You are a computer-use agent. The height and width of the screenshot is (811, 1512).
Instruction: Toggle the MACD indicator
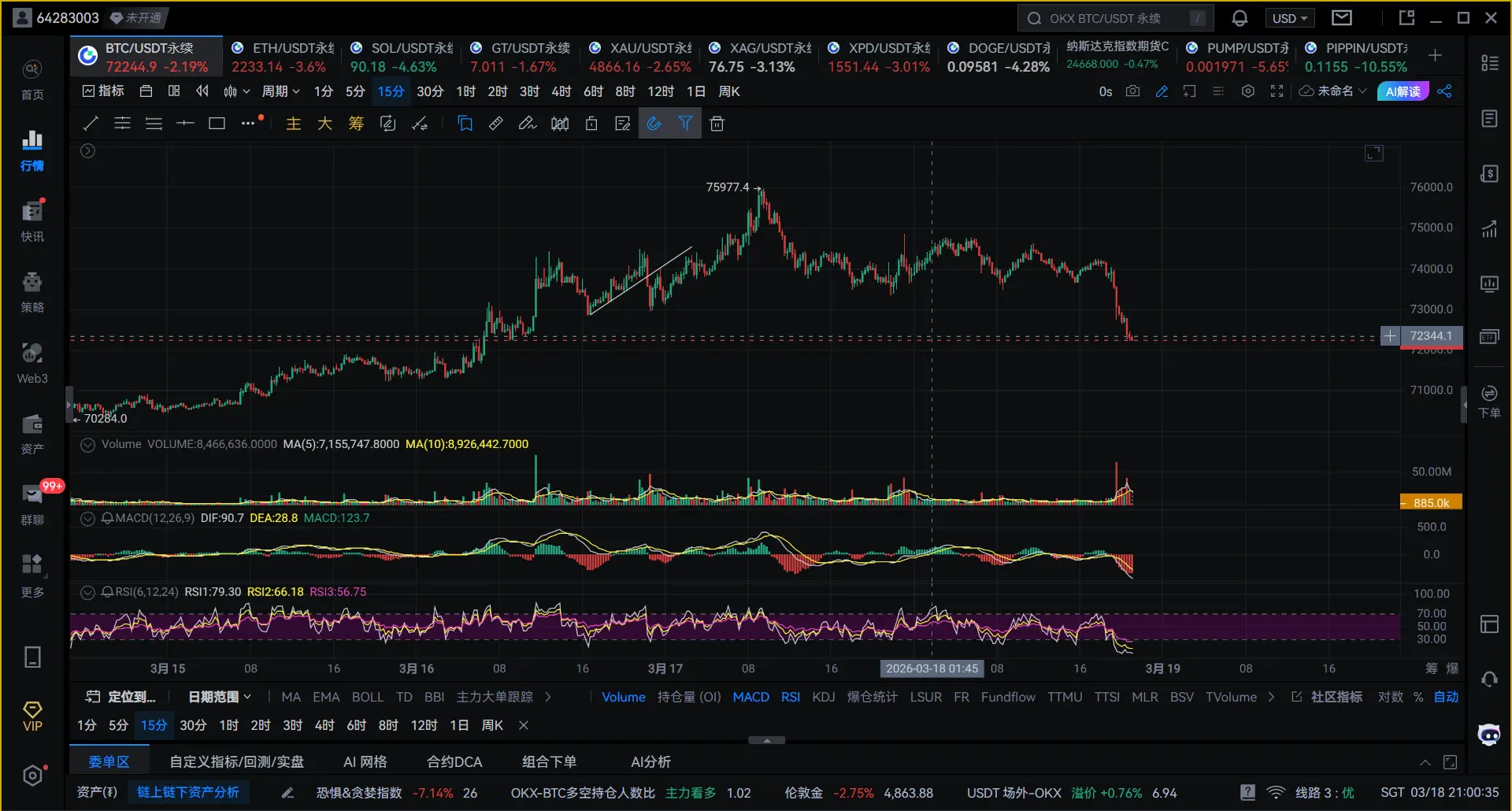[750, 697]
